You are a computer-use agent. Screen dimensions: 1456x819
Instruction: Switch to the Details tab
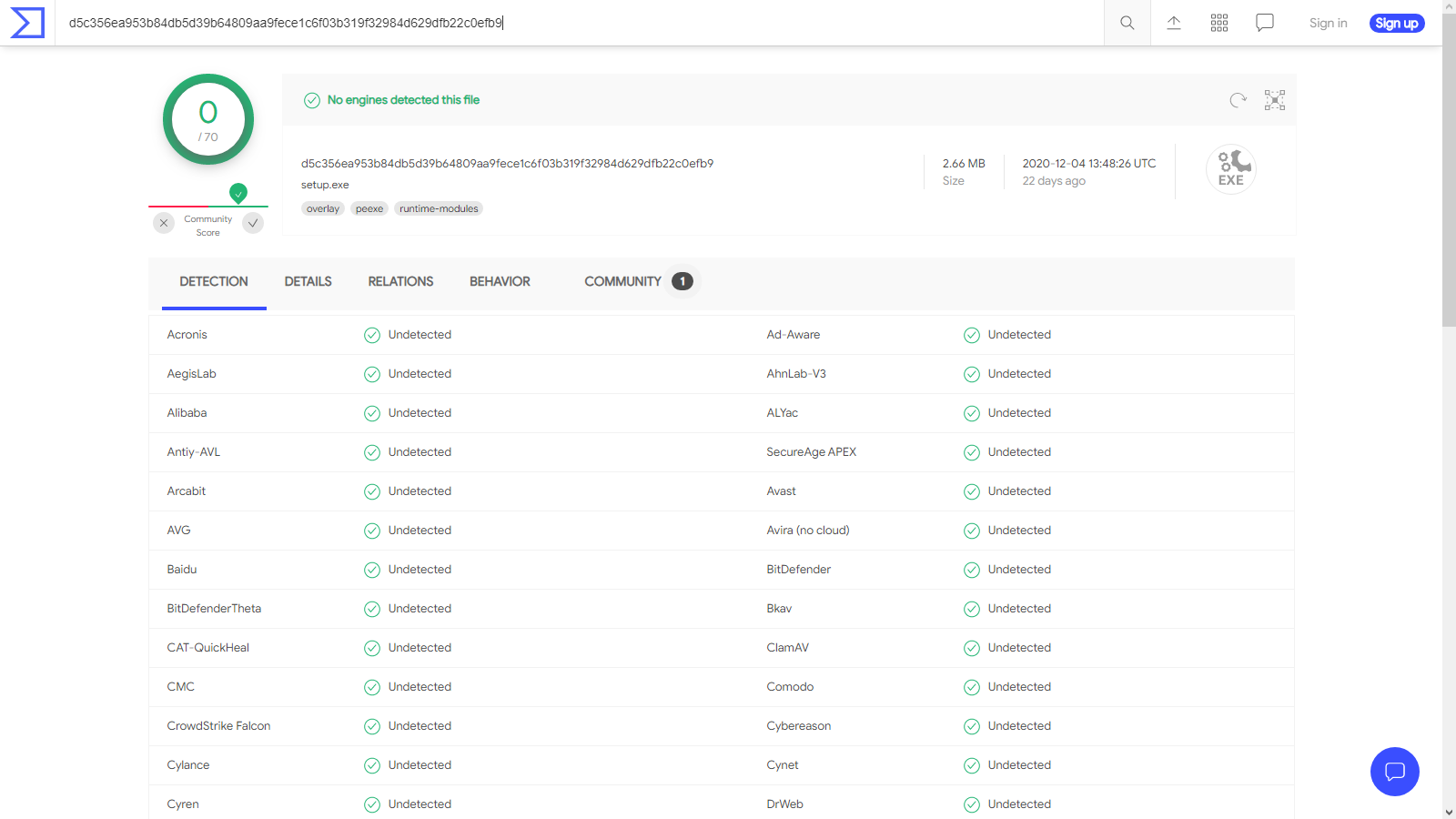(308, 282)
